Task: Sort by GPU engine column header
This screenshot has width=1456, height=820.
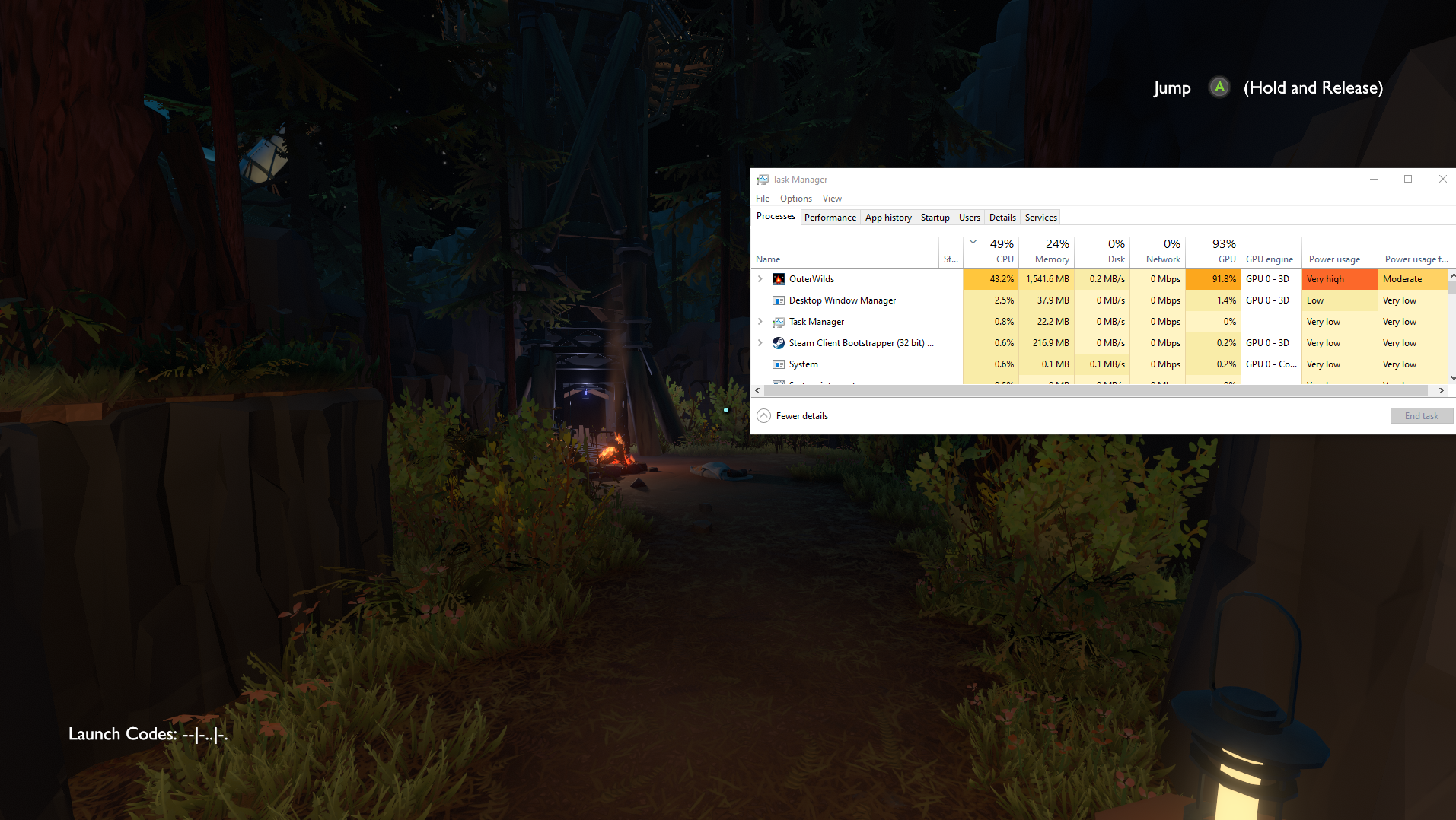Action: pos(1271,252)
